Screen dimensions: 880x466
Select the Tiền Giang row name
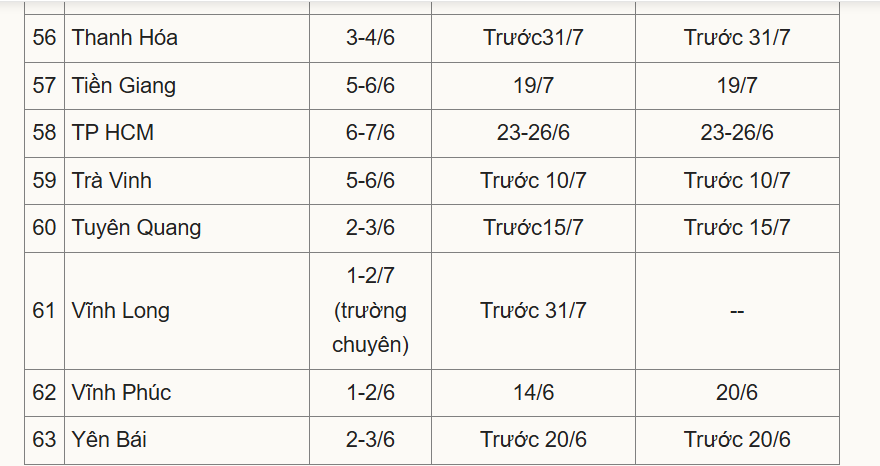point(124,85)
